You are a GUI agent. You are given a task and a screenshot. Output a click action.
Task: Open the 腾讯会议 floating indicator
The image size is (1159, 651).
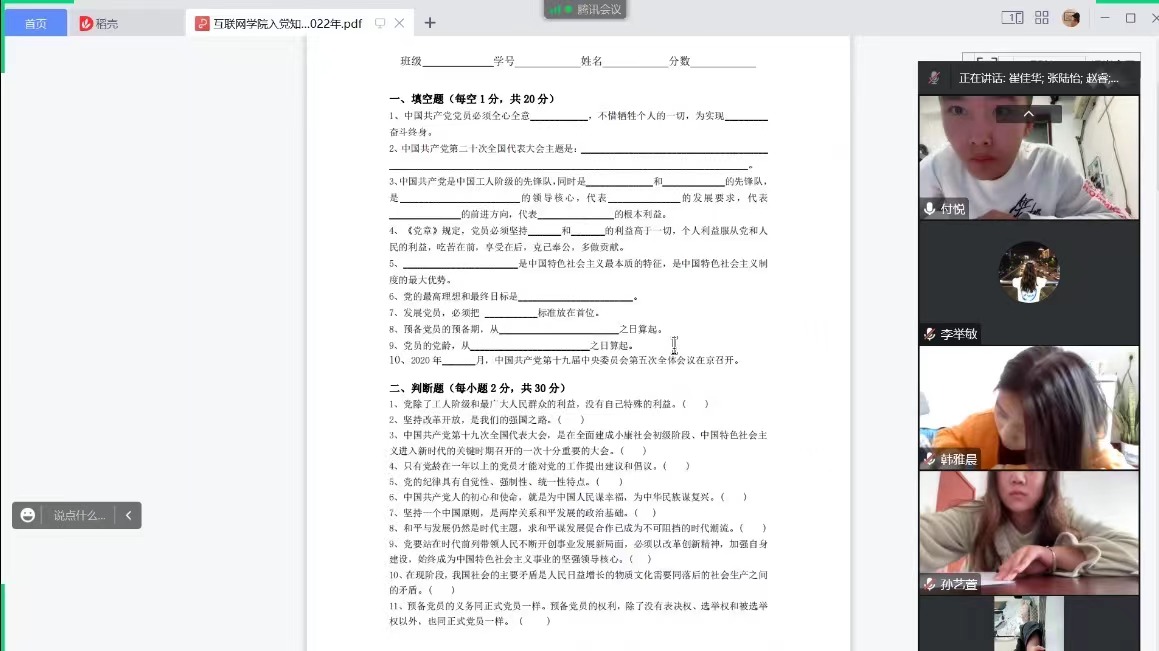point(585,9)
